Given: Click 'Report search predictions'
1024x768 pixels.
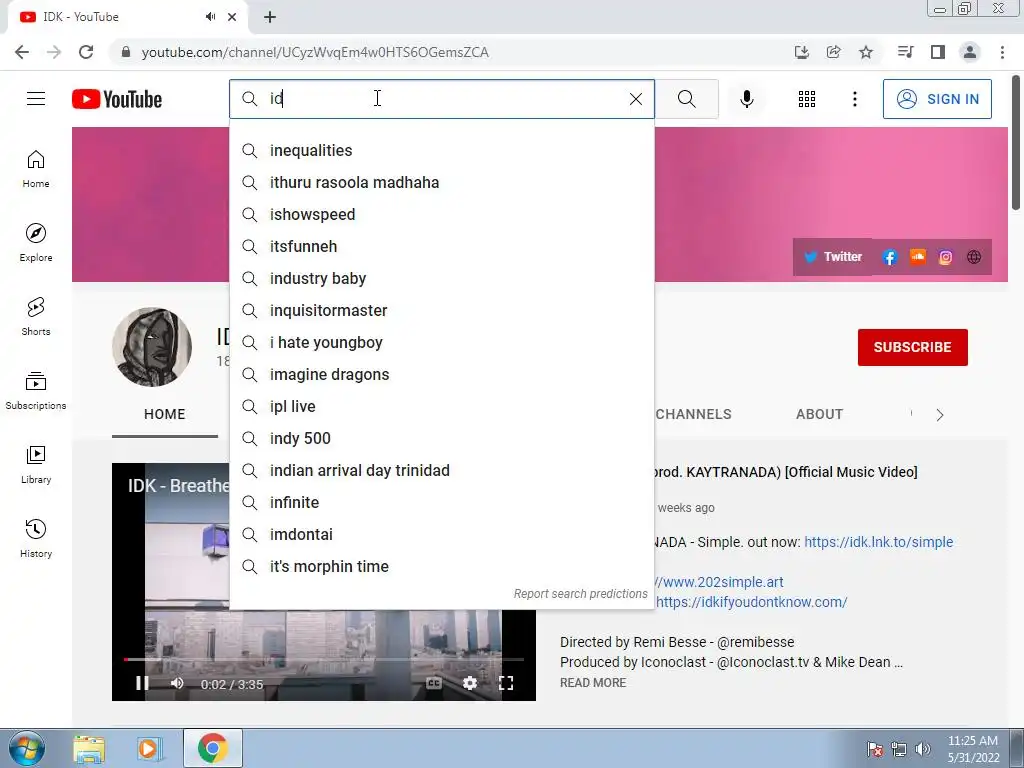Looking at the screenshot, I should (581, 594).
